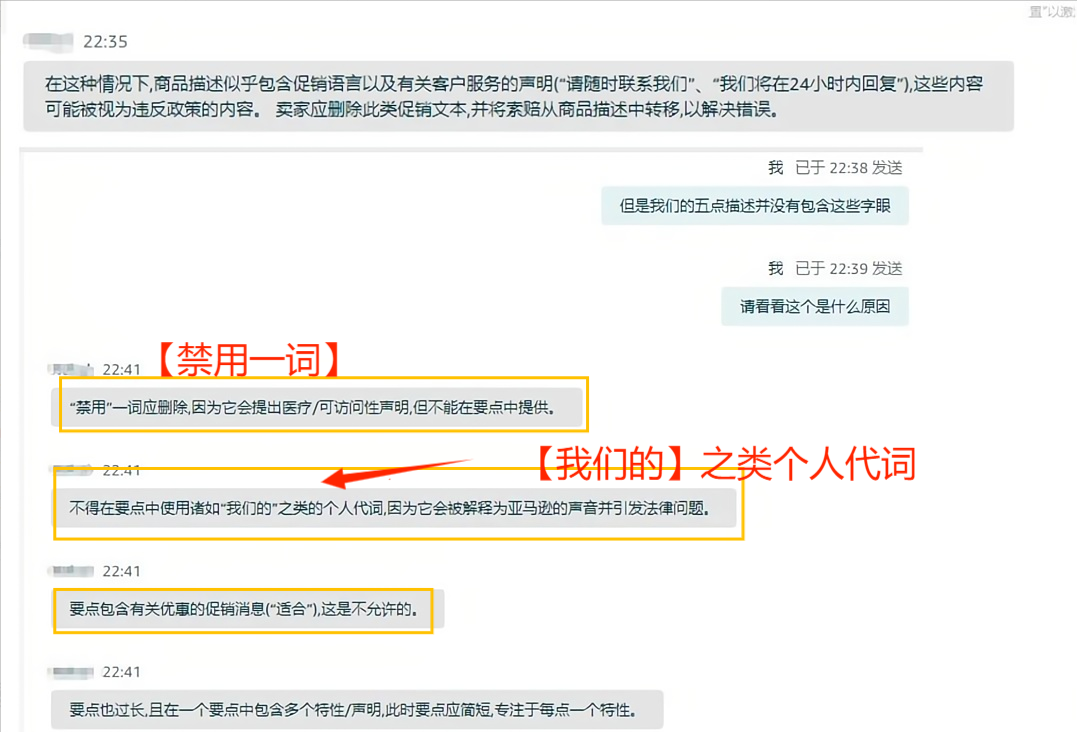The image size is (1077, 732).
Task: Click the message about removing the word 禁用
Action: (x=317, y=407)
